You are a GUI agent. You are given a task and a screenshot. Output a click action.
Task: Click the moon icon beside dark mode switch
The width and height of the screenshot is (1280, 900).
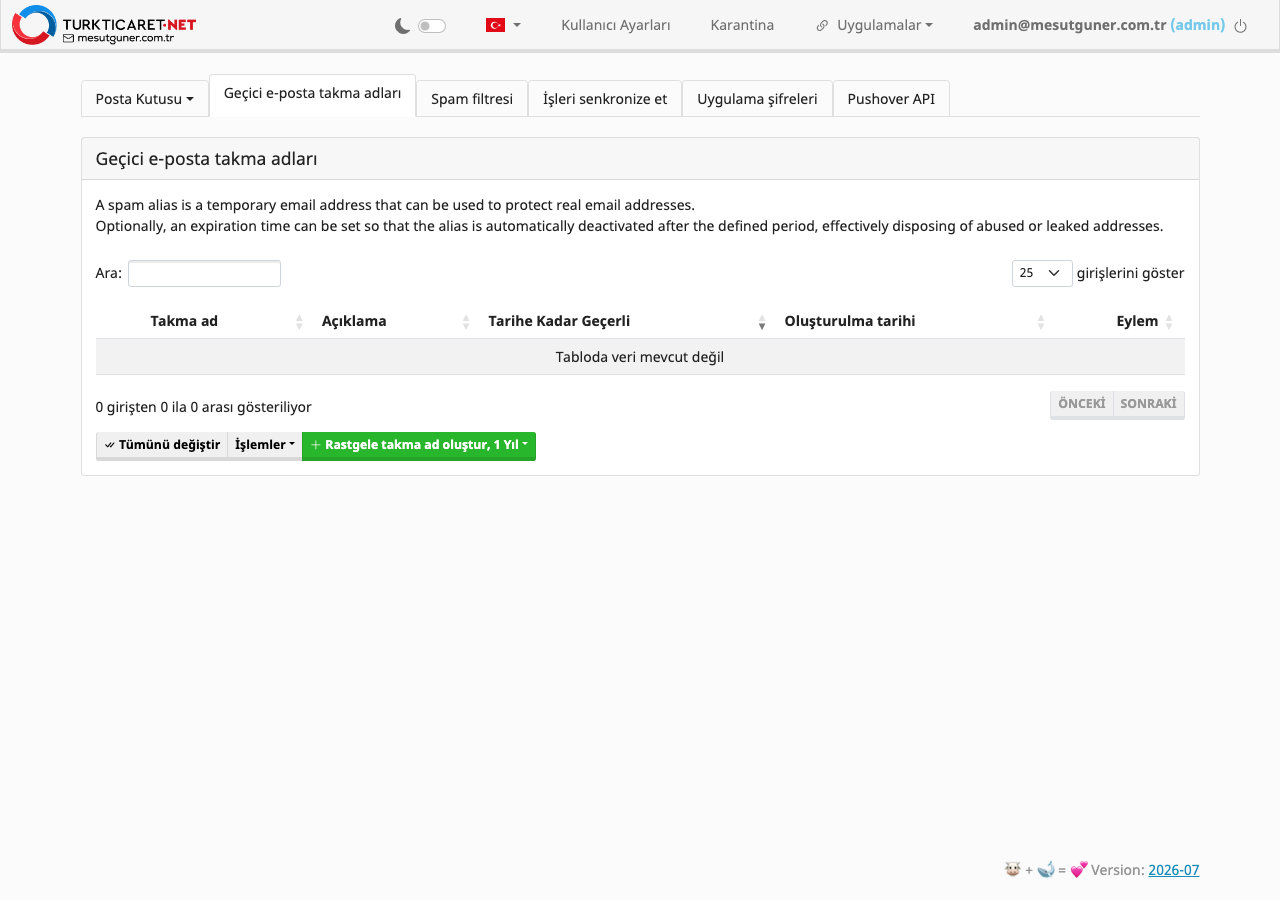[402, 26]
